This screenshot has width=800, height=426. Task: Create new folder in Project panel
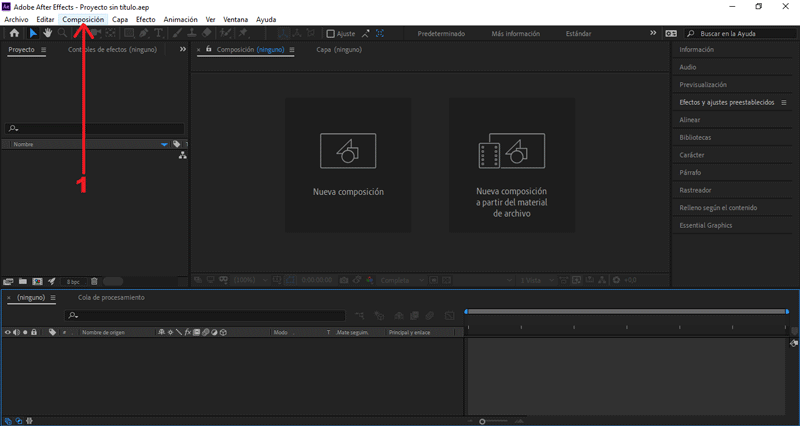[x=22, y=281]
